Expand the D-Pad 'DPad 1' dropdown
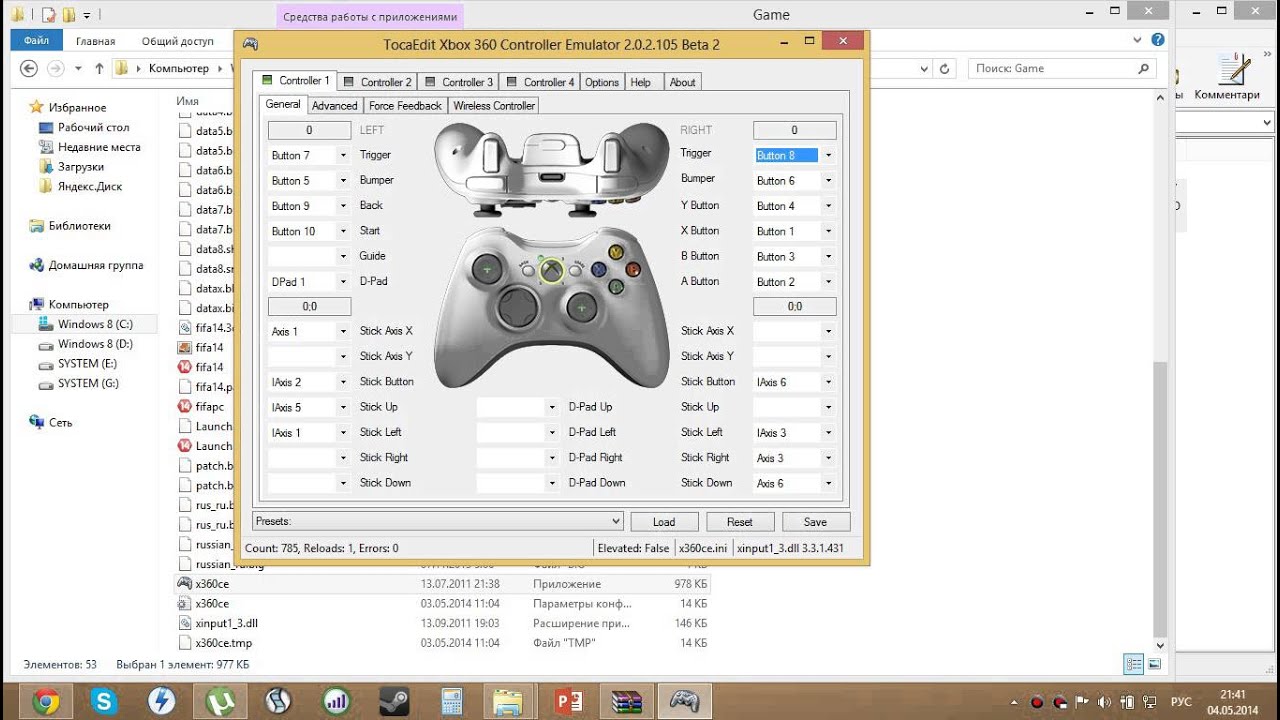 pyautogui.click(x=343, y=282)
